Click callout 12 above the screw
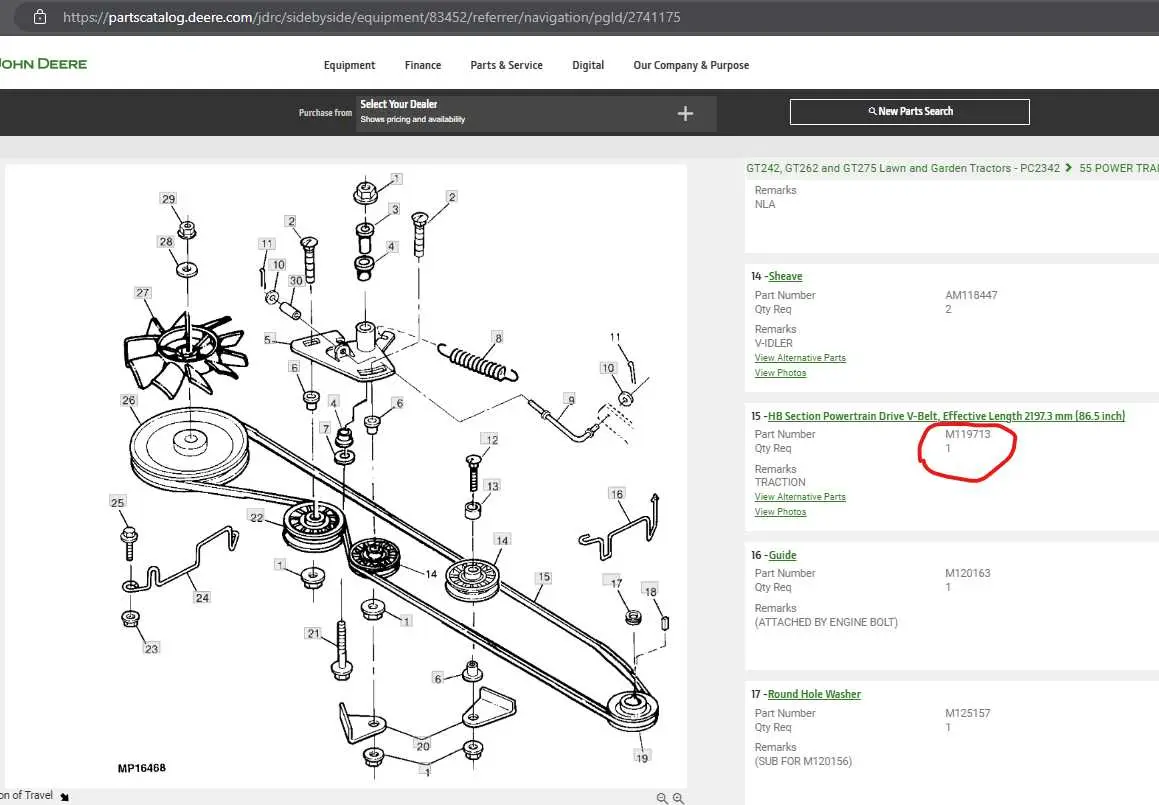 (x=492, y=439)
